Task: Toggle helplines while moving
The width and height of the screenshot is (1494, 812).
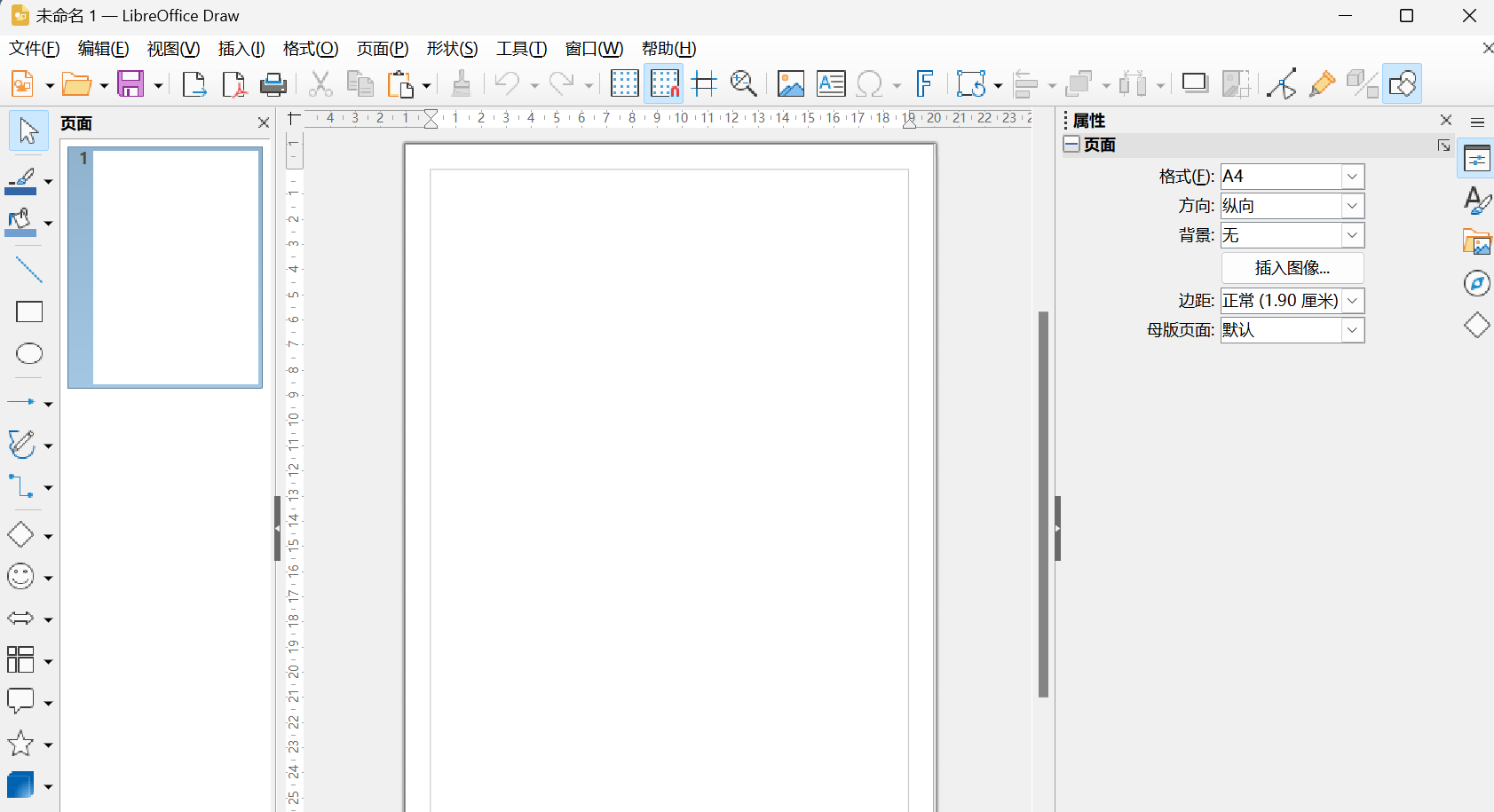Action: (705, 84)
